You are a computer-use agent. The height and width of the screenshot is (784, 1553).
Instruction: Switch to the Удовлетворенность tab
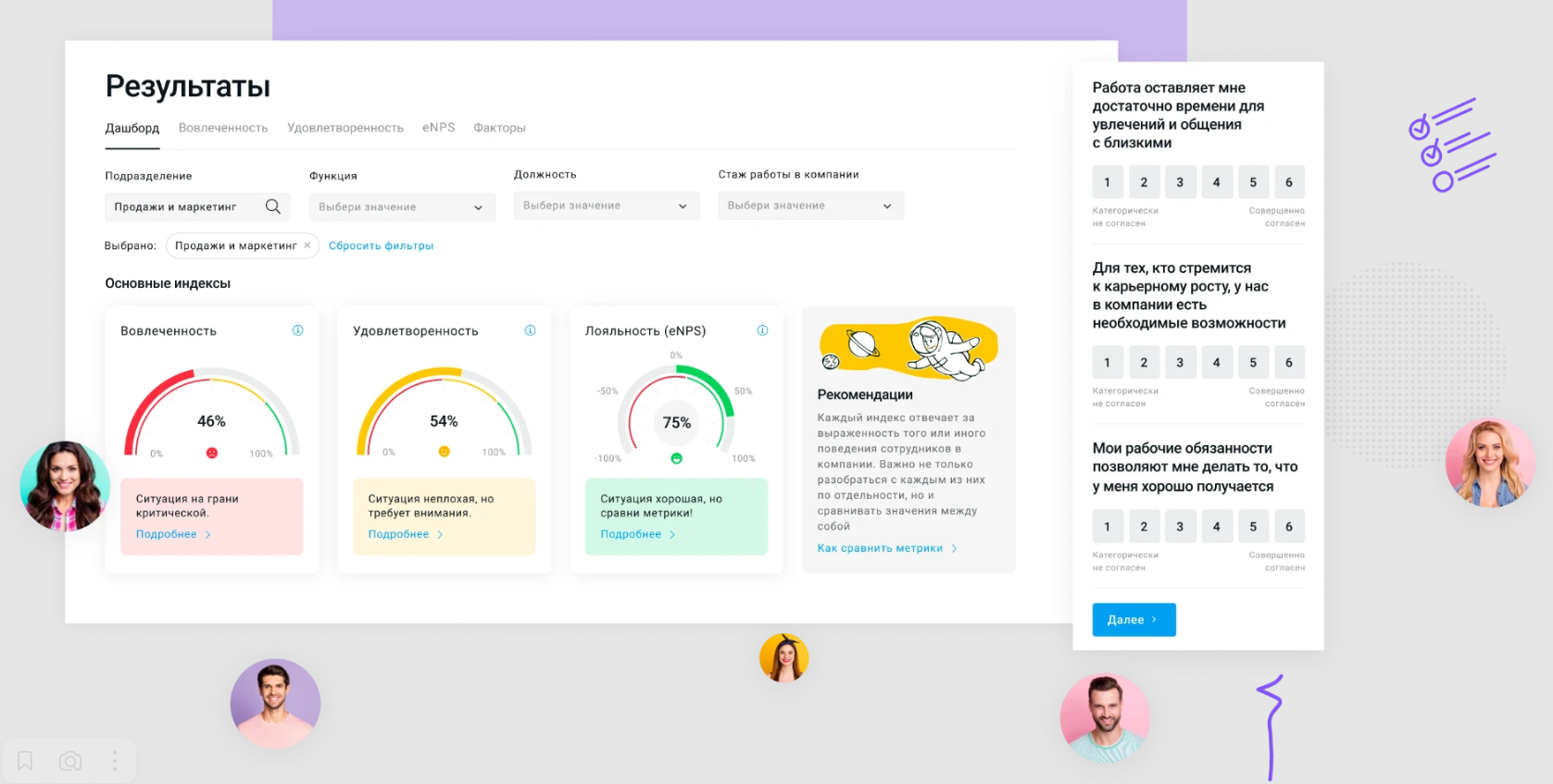pos(345,128)
